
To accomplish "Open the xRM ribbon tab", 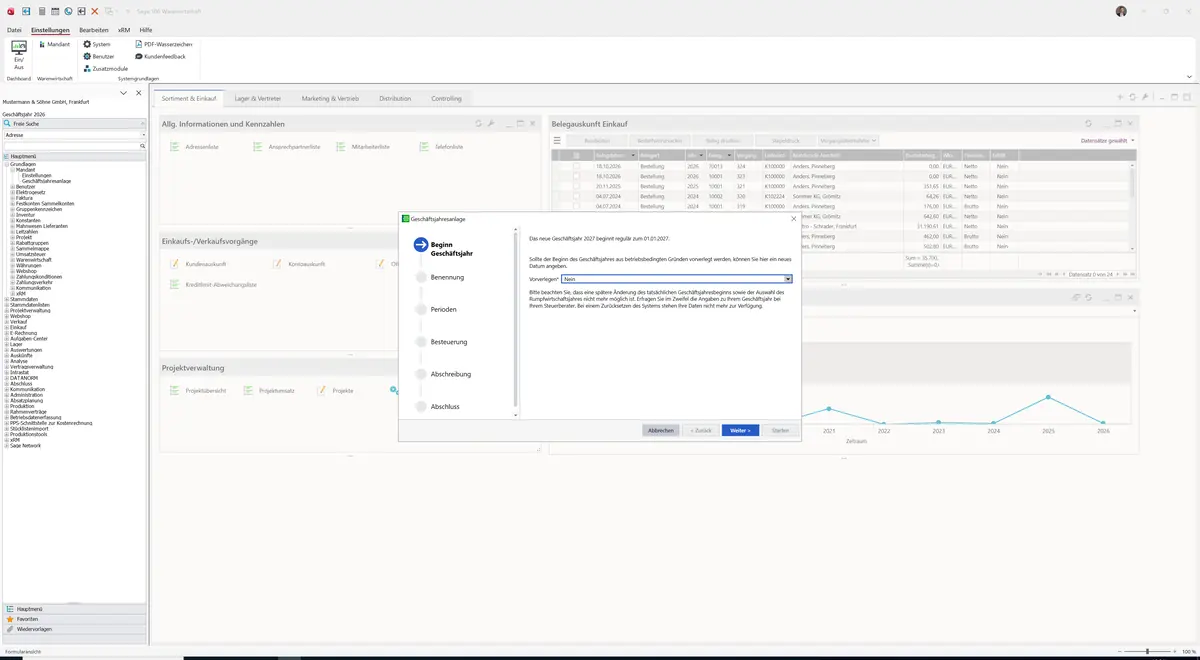I will pos(124,30).
